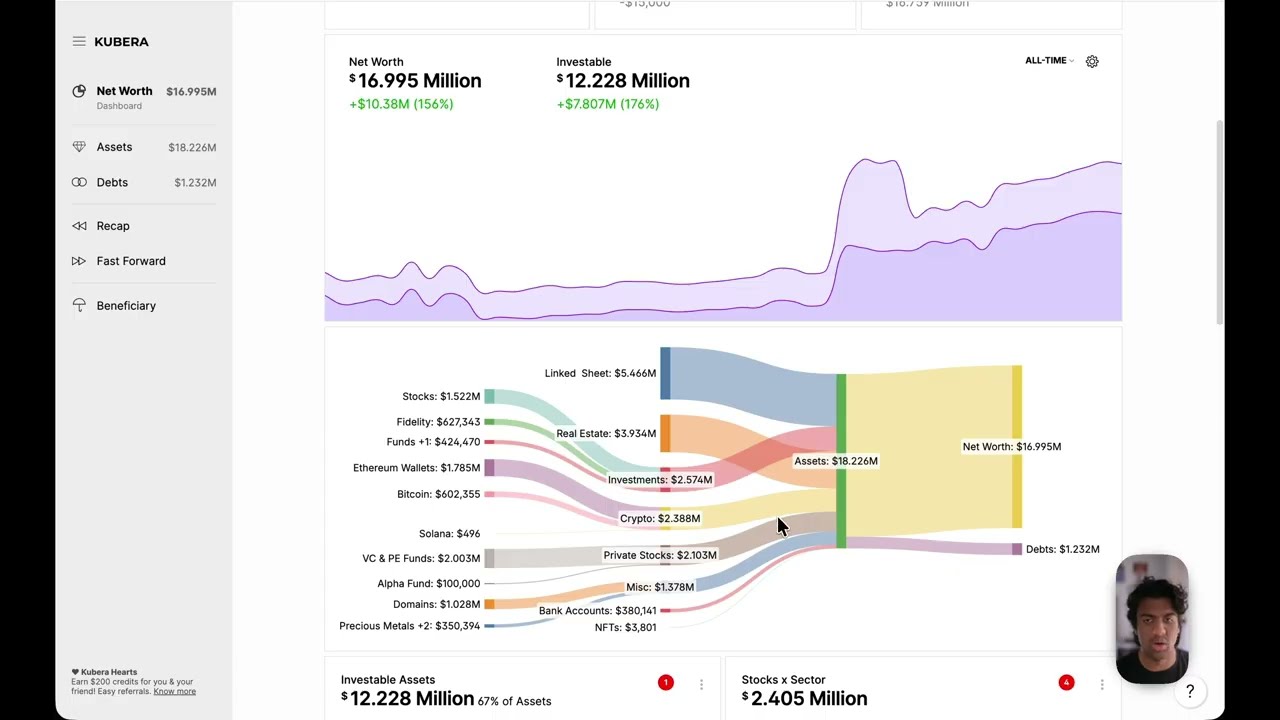1280x720 pixels.
Task: Click the KUBERA logo text
Action: click(121, 42)
